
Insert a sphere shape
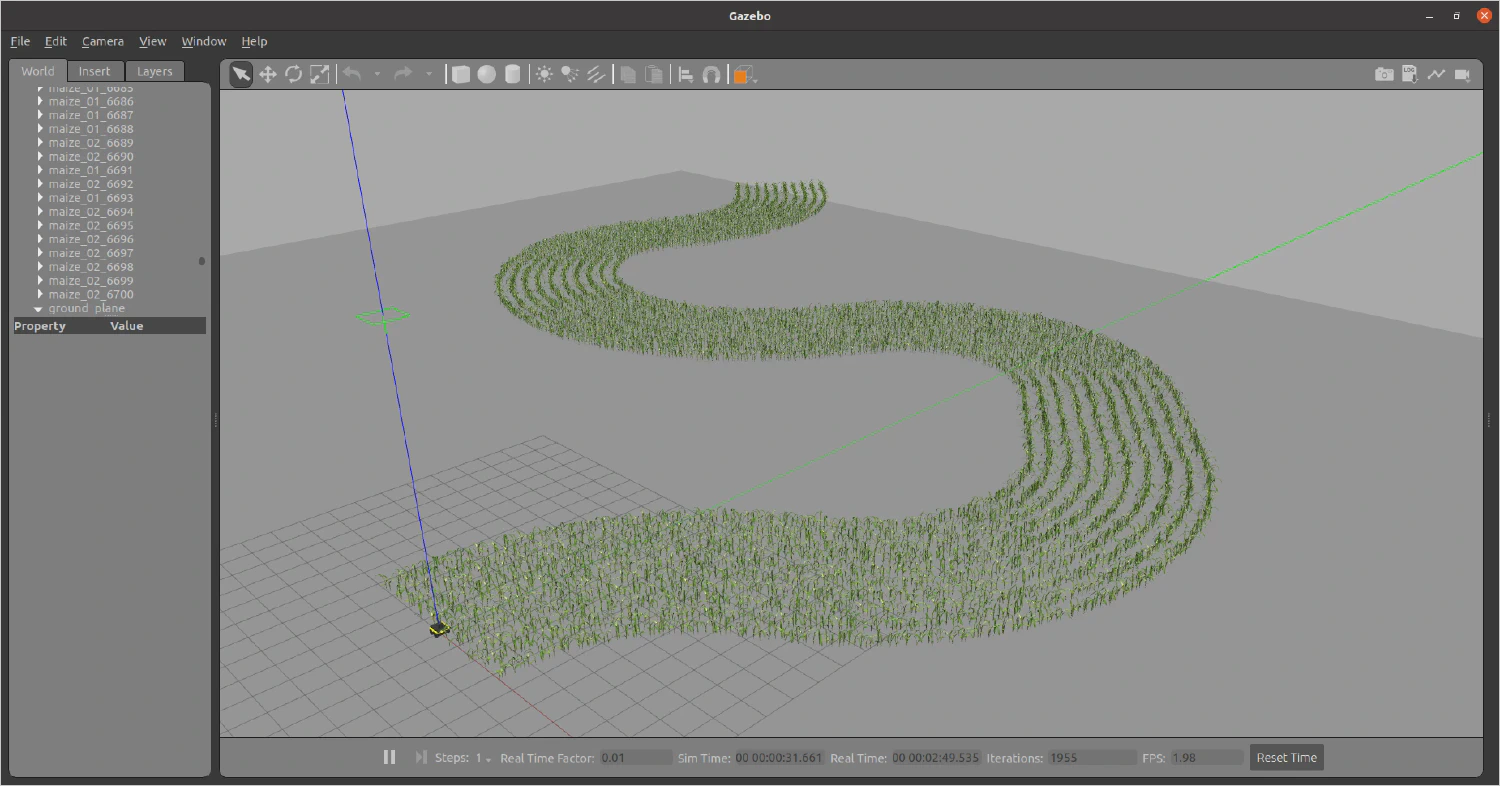point(487,74)
